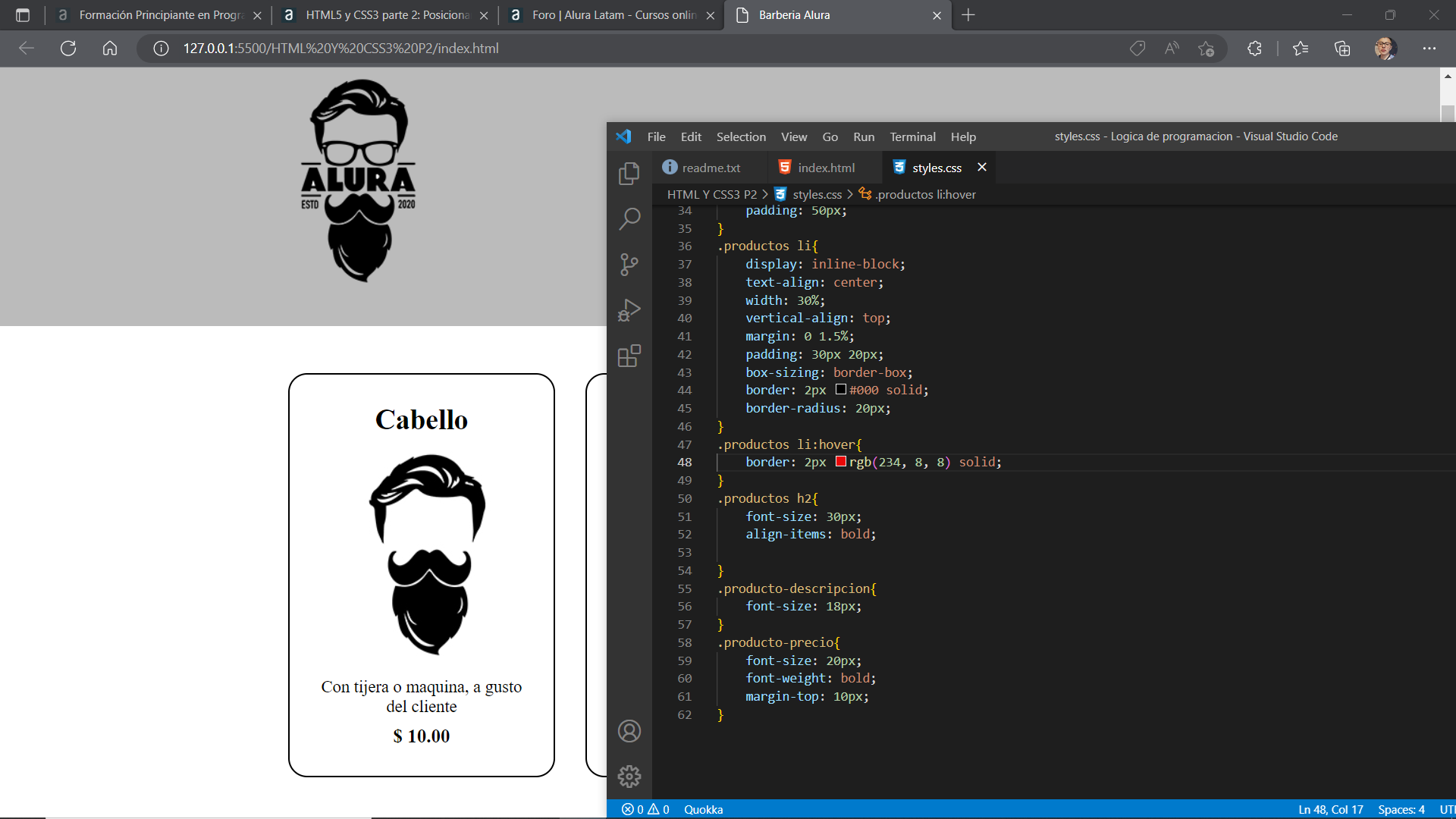
Task: Open the Explorer view in VS Code
Action: pyautogui.click(x=629, y=174)
